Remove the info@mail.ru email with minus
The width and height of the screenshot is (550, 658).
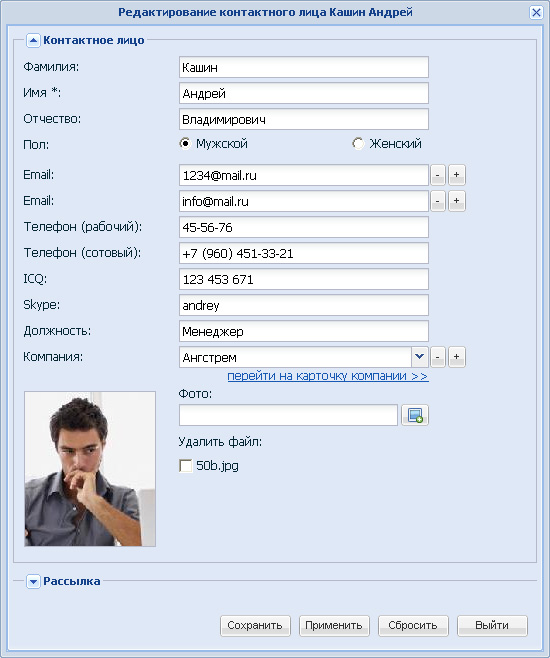[x=438, y=201]
